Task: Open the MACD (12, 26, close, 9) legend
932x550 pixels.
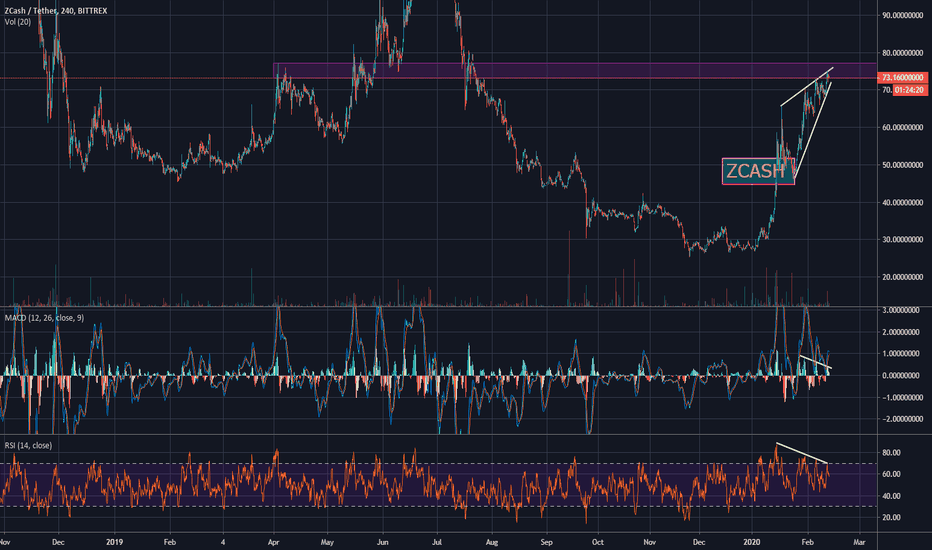Action: (44, 318)
